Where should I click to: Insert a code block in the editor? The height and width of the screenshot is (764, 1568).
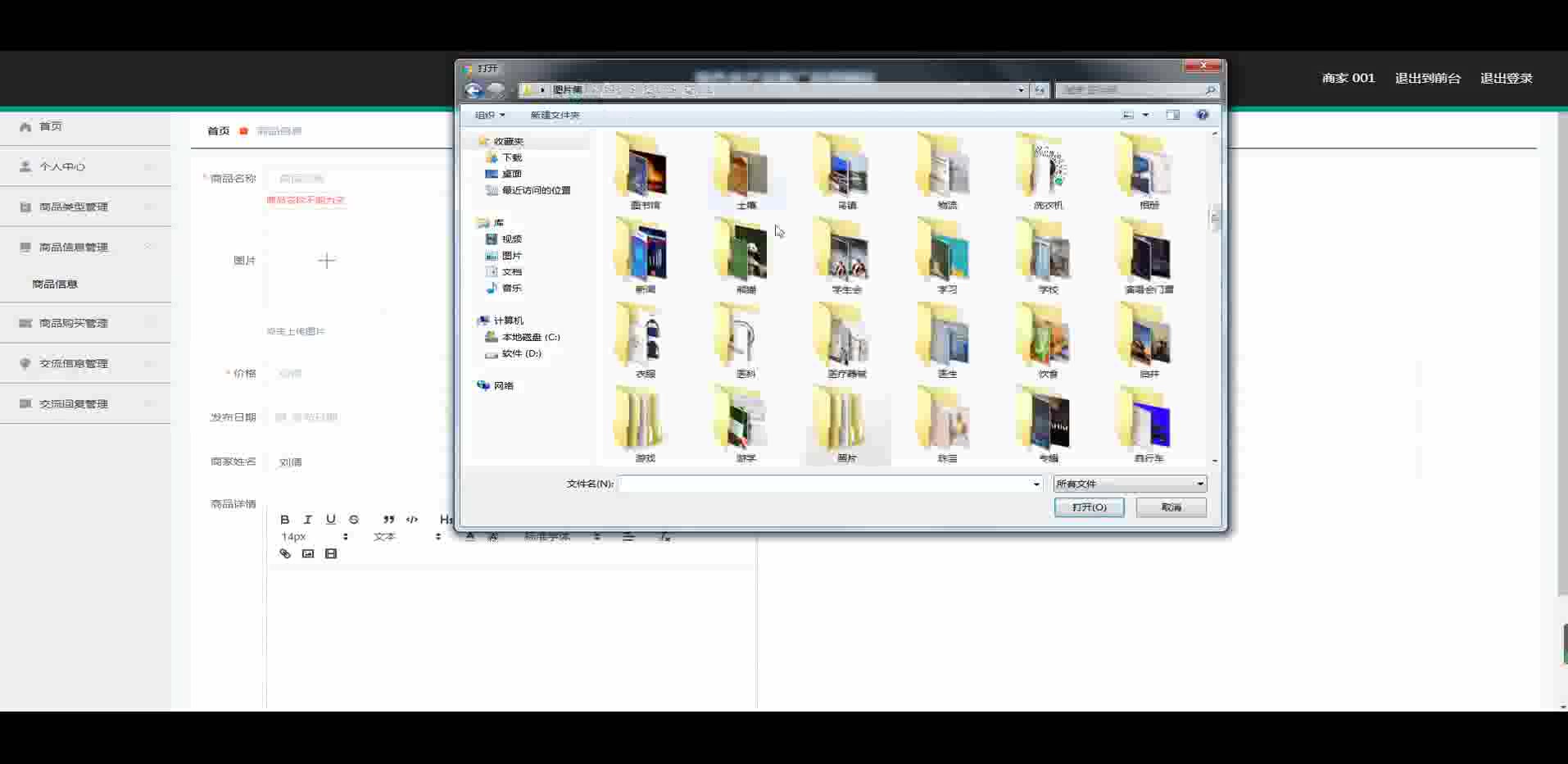412,519
